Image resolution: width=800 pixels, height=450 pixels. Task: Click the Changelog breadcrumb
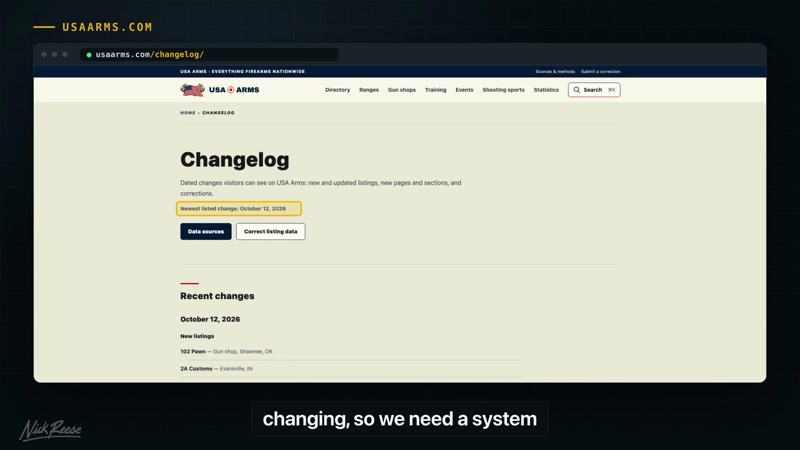click(218, 113)
